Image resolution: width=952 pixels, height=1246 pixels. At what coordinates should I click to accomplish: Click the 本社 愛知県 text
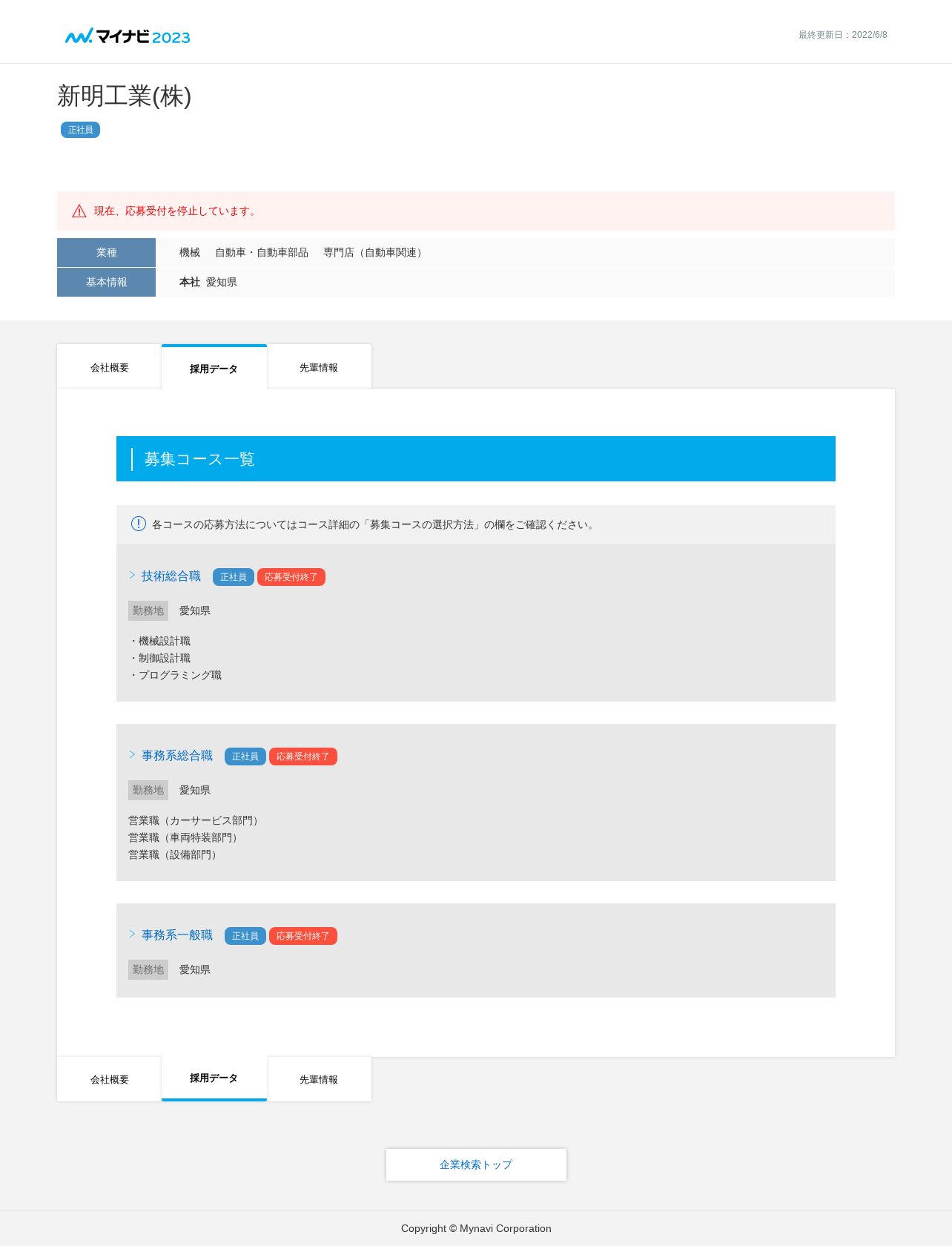tap(208, 283)
